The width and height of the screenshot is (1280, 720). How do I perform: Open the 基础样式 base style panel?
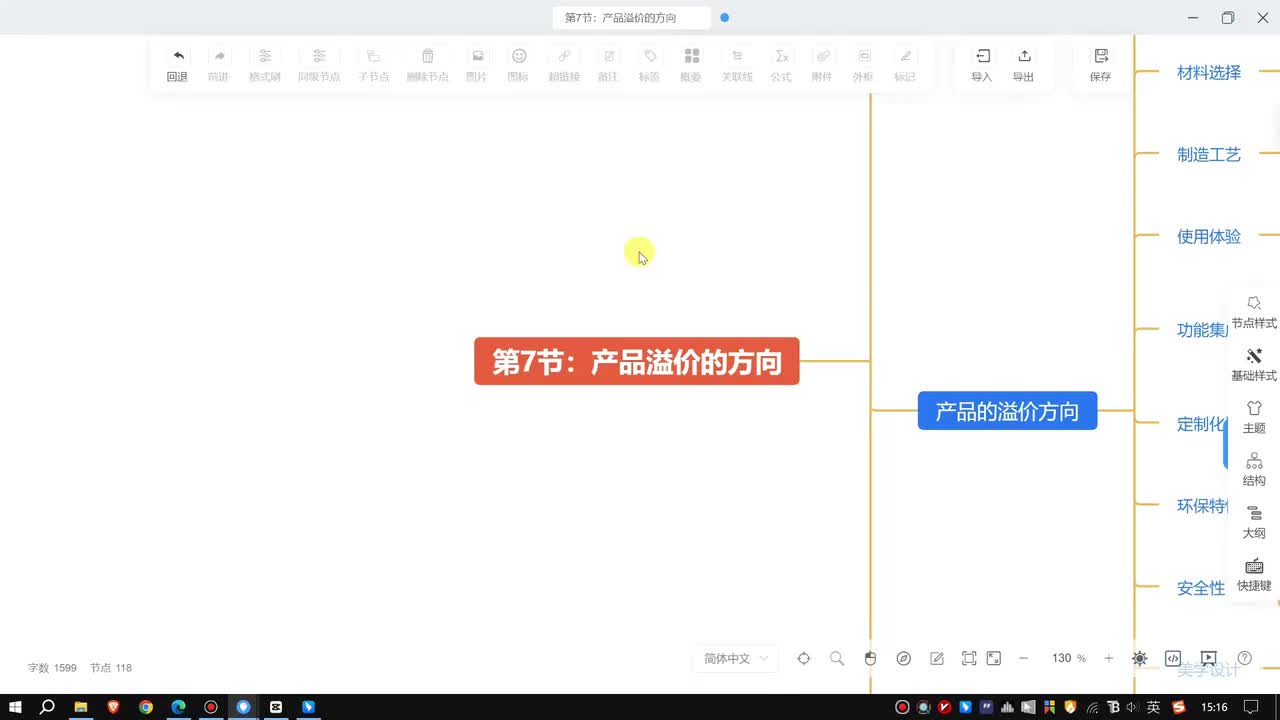pyautogui.click(x=1254, y=364)
